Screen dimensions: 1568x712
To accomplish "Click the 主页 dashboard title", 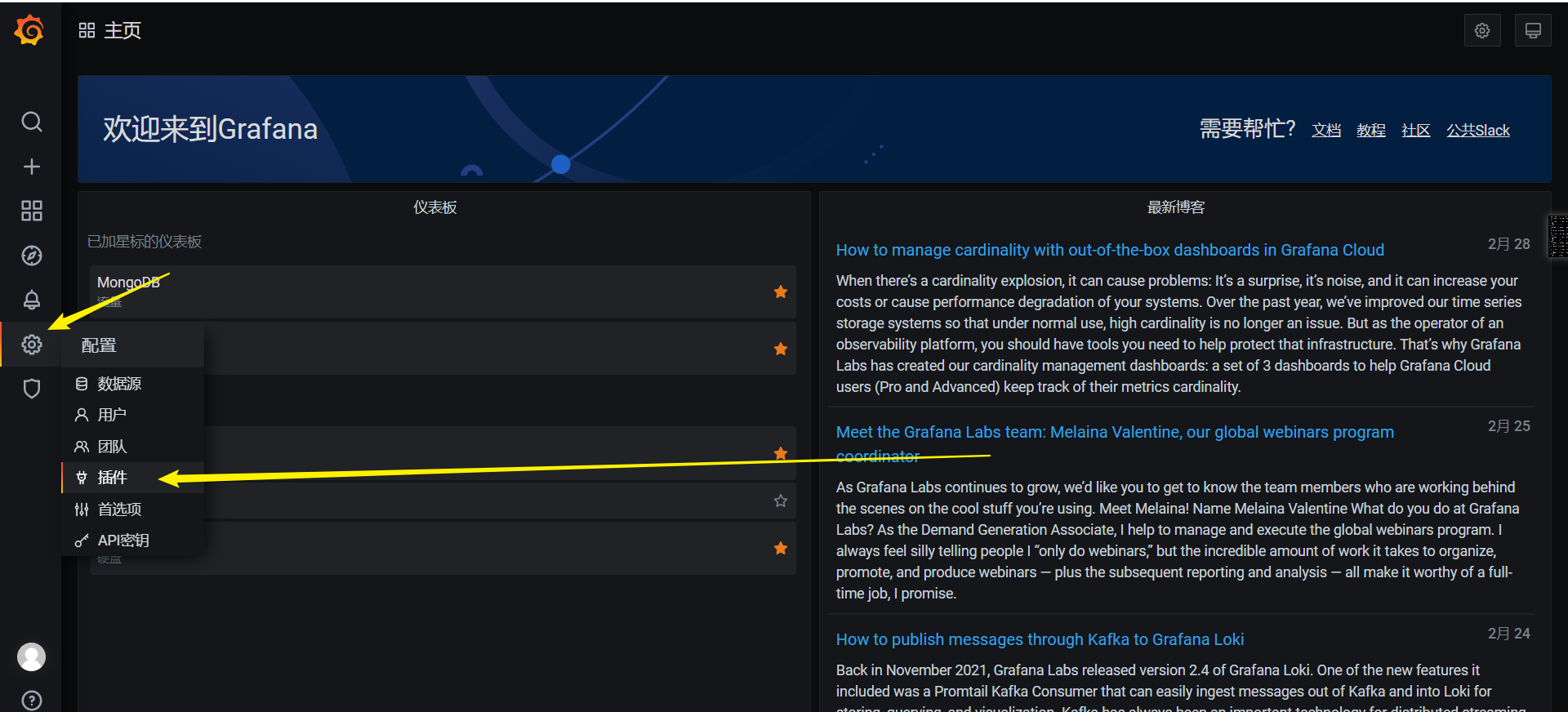I will pos(122,30).
